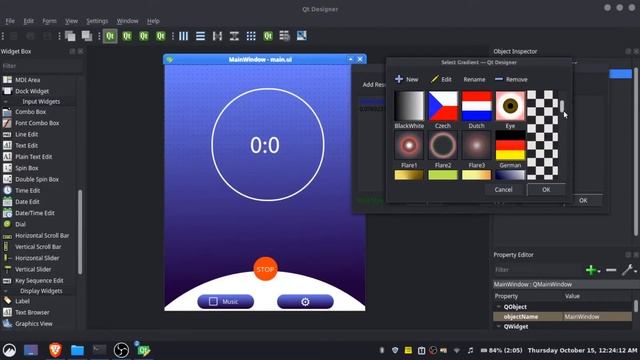Select the Edit Widgets mode icon
The height and width of the screenshot is (360, 640).
(x=110, y=36)
